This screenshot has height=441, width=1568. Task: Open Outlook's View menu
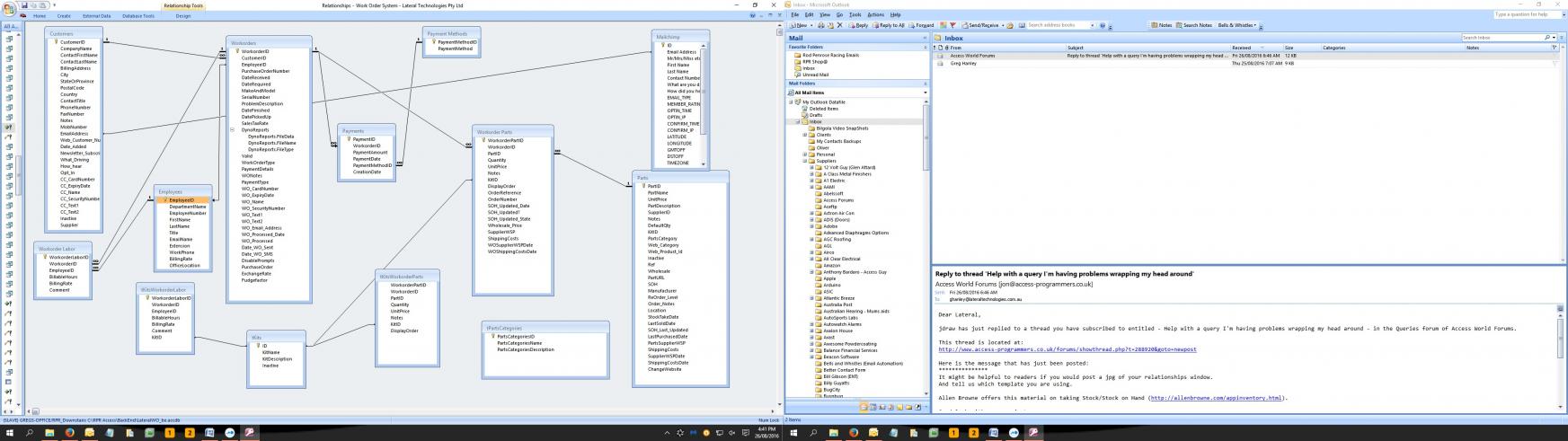825,14
